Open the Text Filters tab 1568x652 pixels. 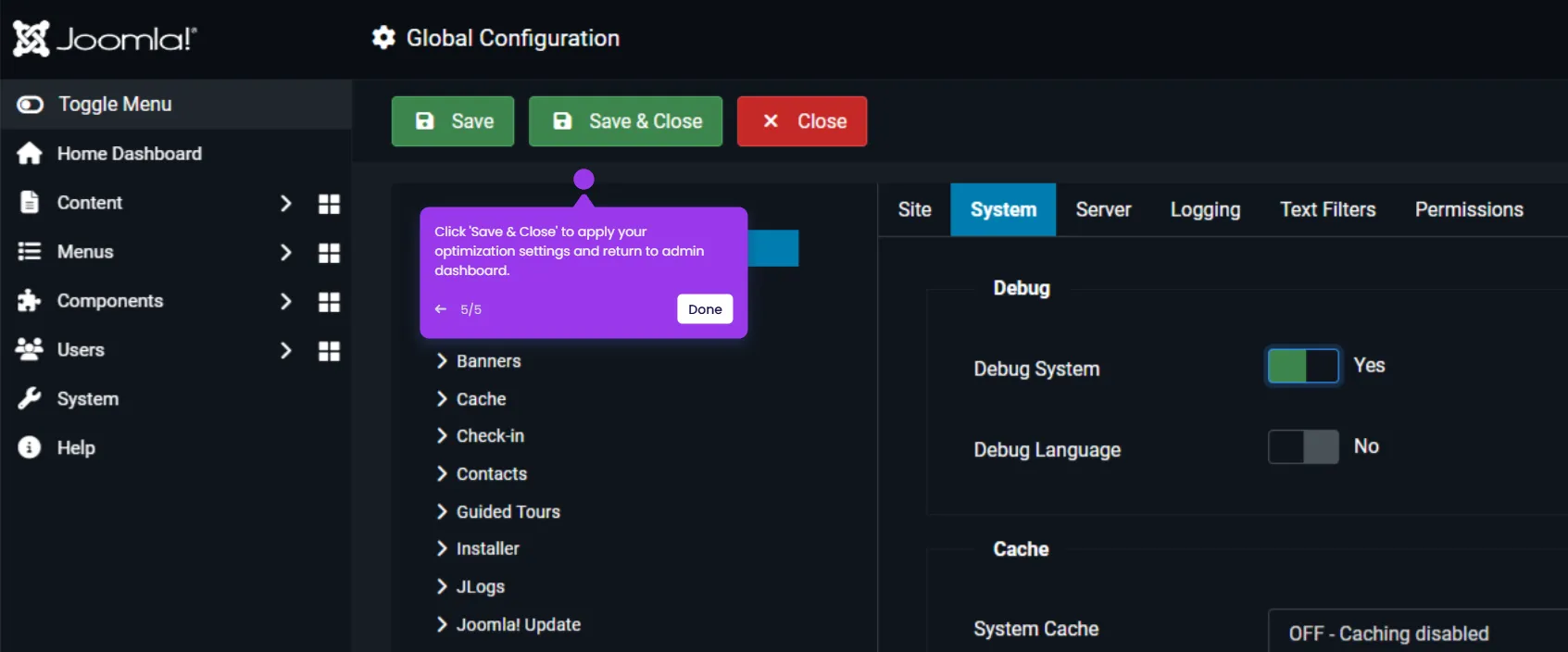click(x=1328, y=209)
